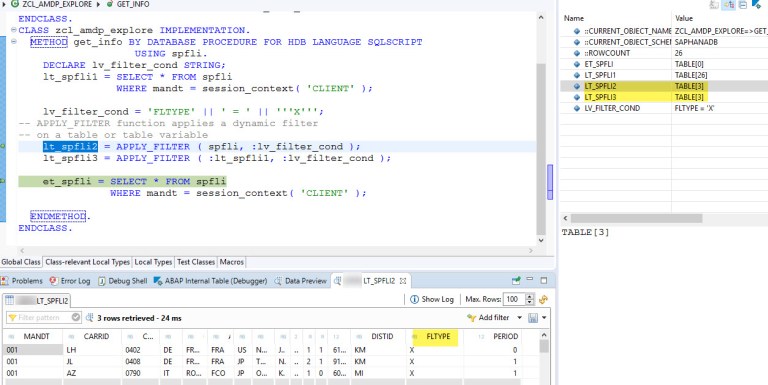Click the Max. Rows value field
768x385 pixels.
pyautogui.click(x=513, y=299)
